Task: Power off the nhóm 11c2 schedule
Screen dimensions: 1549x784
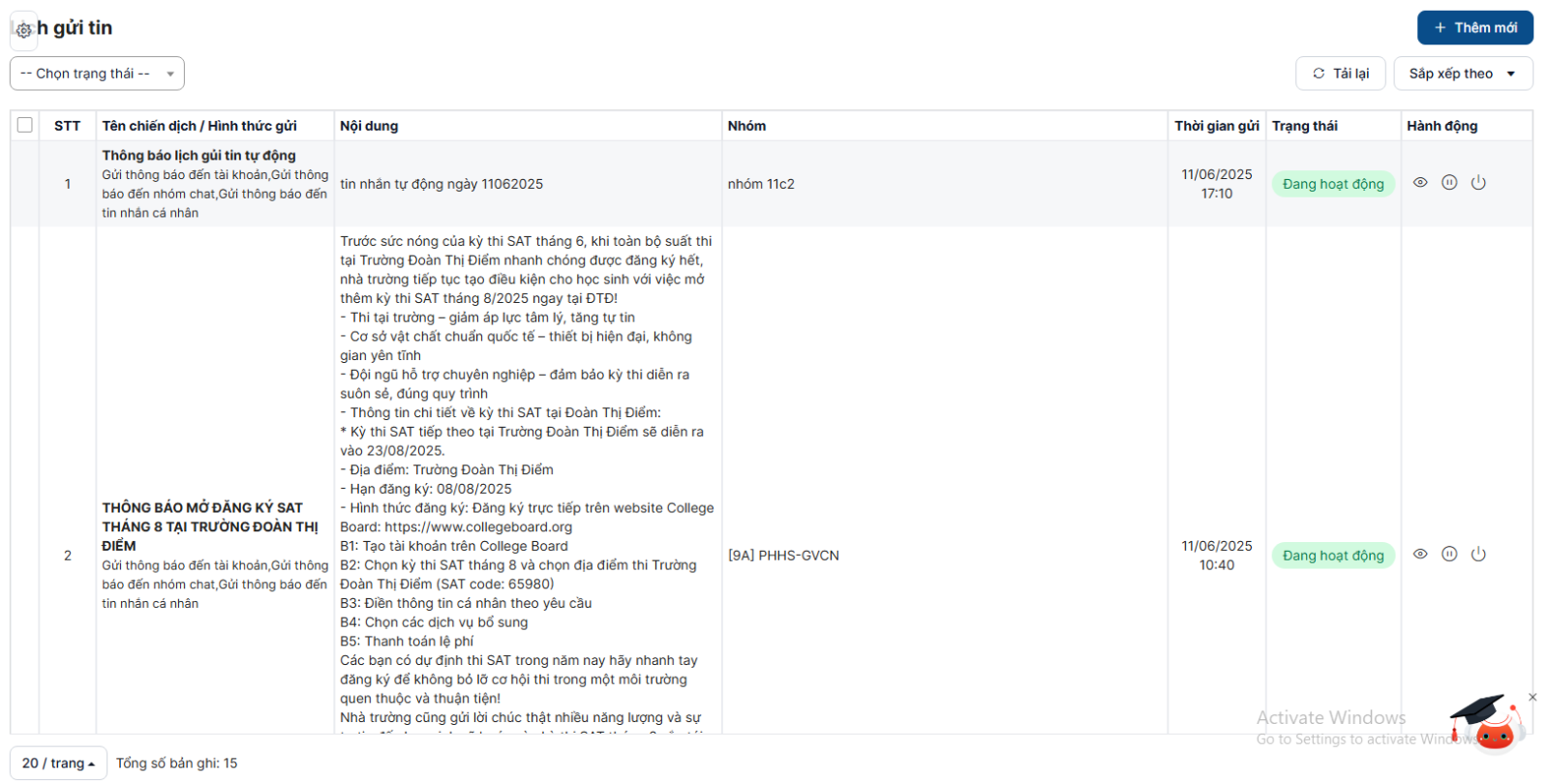Action: pos(1478,183)
